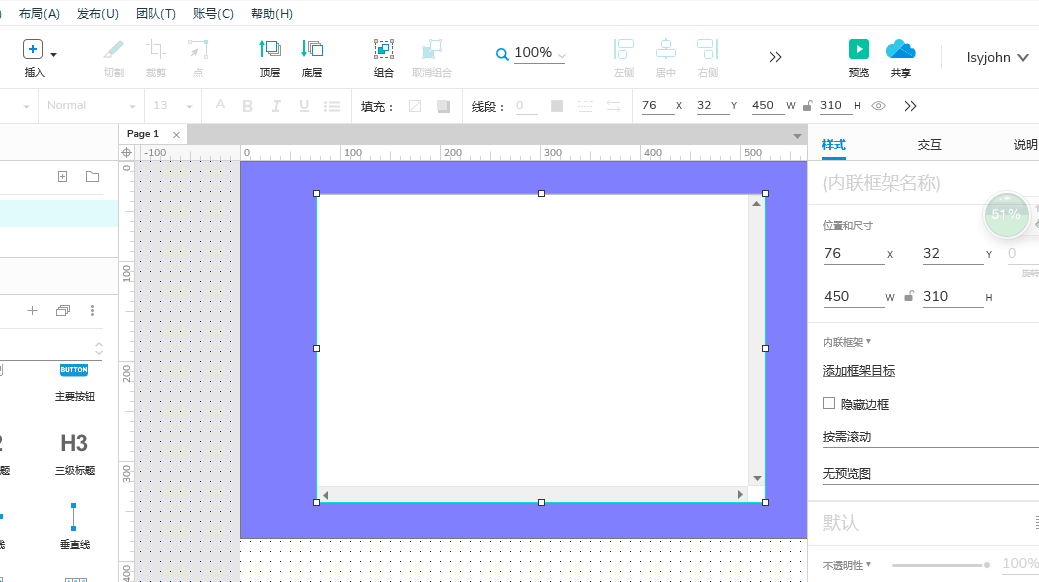Screen dimensions: 1039x582
Task: Toggle bold formatting
Action: [248, 106]
